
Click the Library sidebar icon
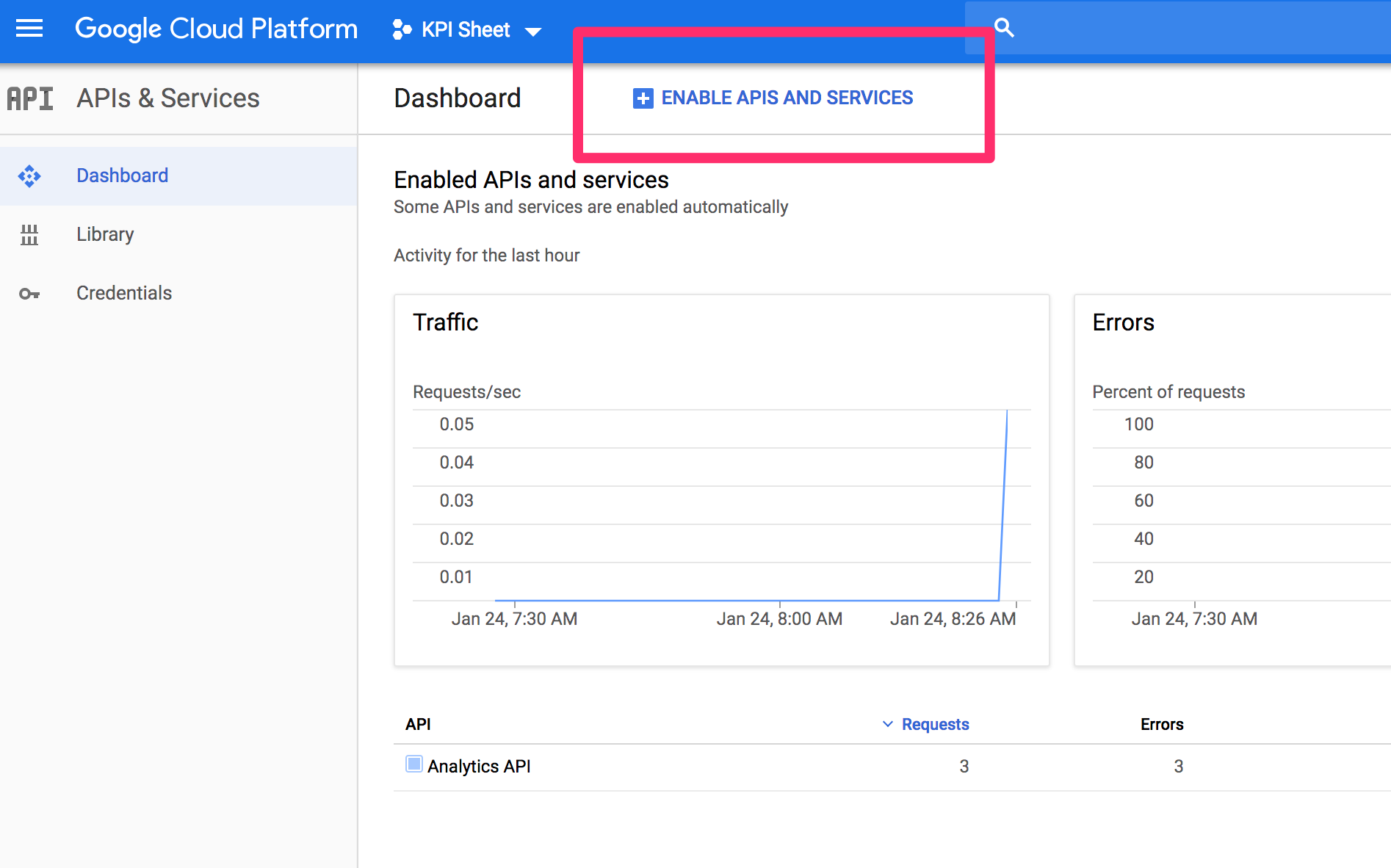(29, 235)
